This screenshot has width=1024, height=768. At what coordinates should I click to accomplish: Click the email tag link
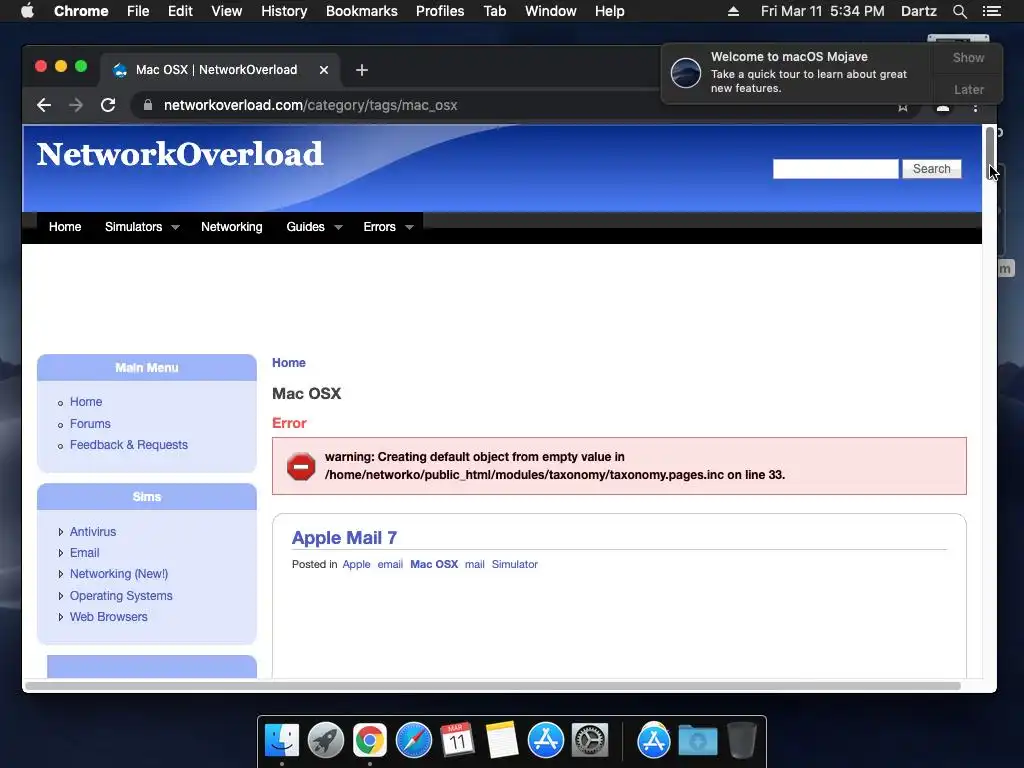point(390,564)
